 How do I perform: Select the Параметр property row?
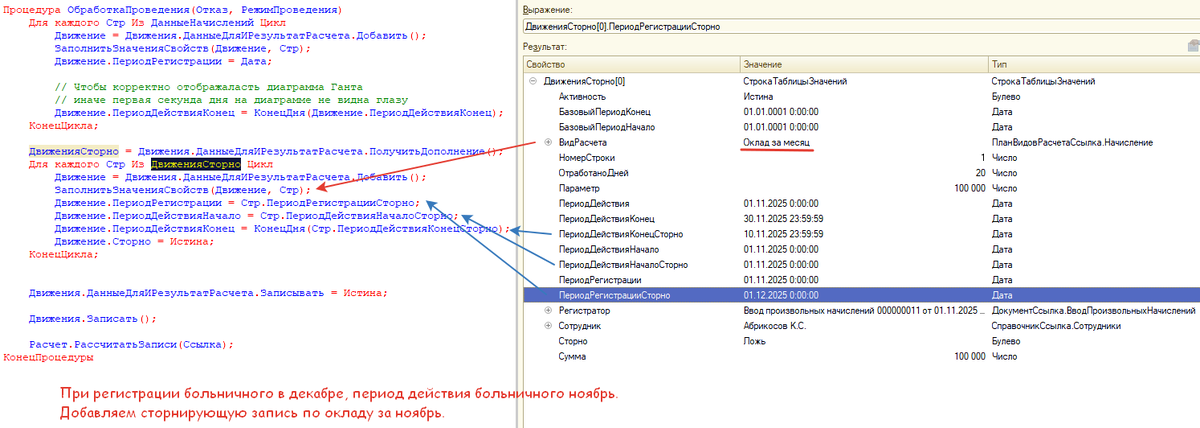pos(860,188)
